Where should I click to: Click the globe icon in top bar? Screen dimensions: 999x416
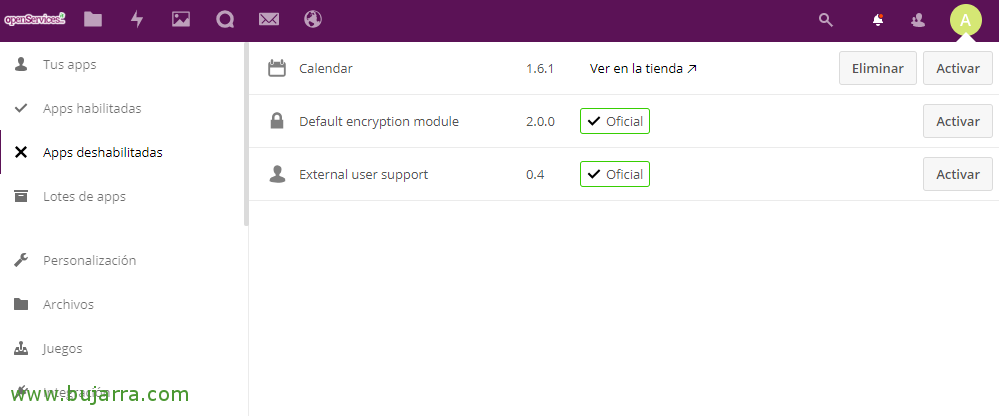(x=312, y=19)
